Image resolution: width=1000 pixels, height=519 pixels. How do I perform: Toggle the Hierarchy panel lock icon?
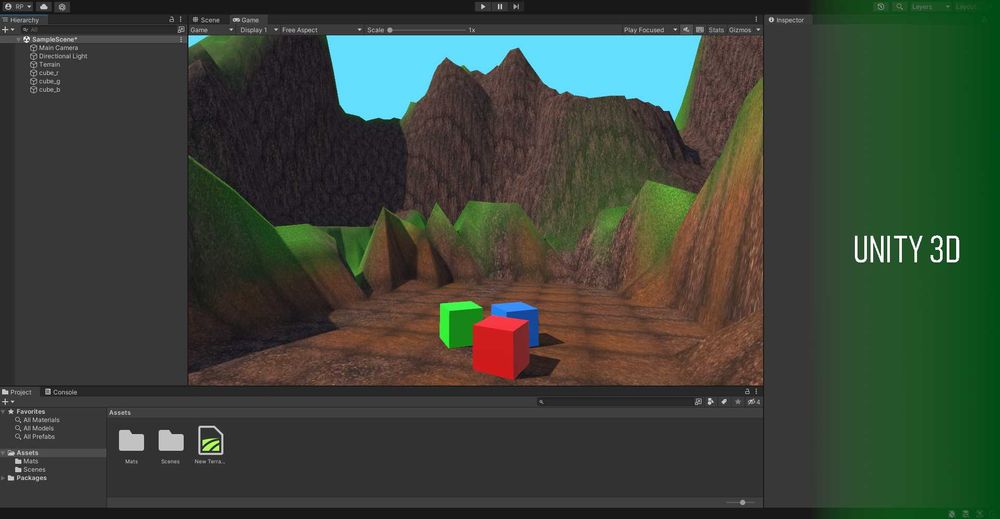(172, 20)
